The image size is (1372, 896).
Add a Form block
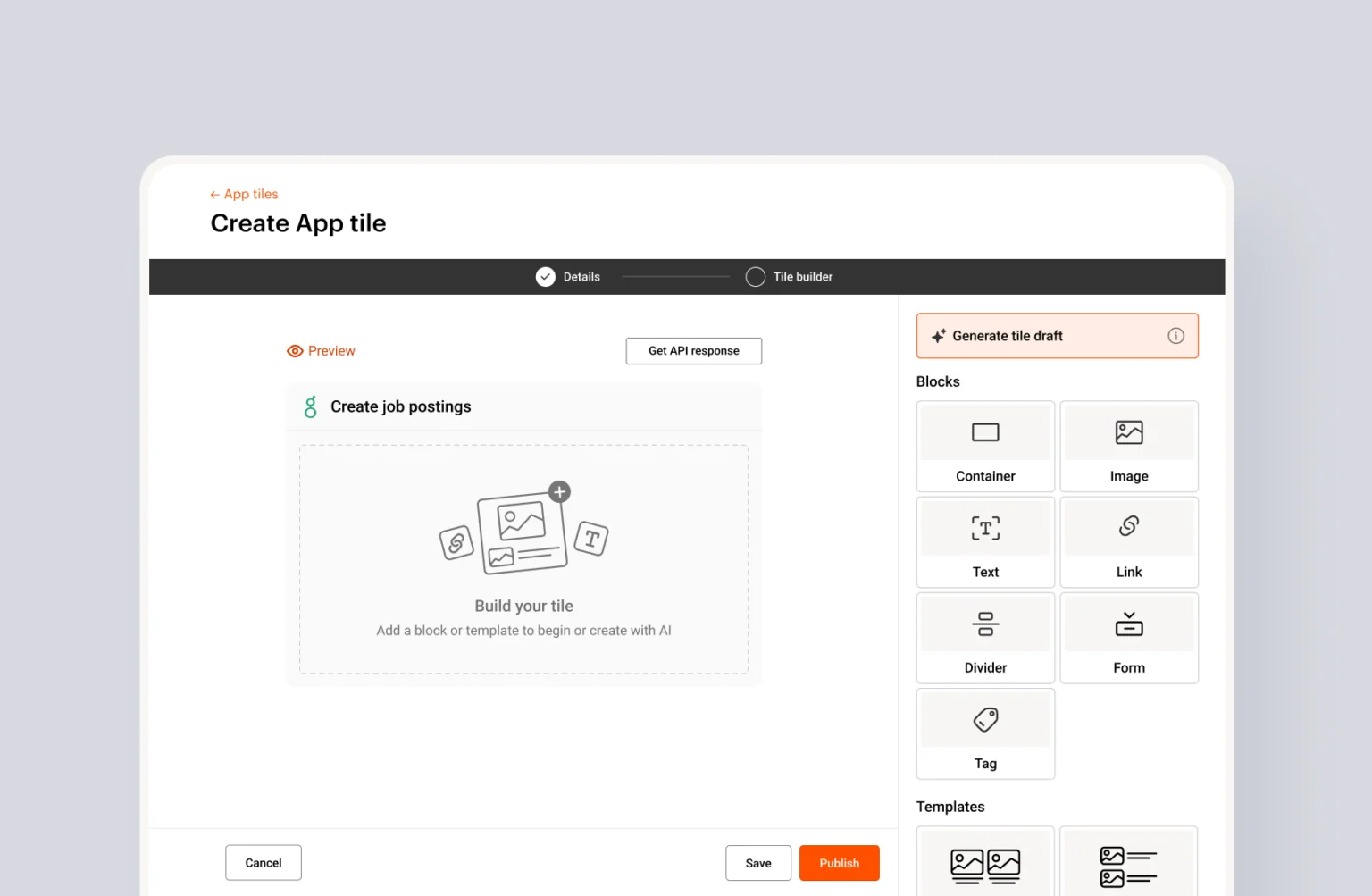(1129, 638)
